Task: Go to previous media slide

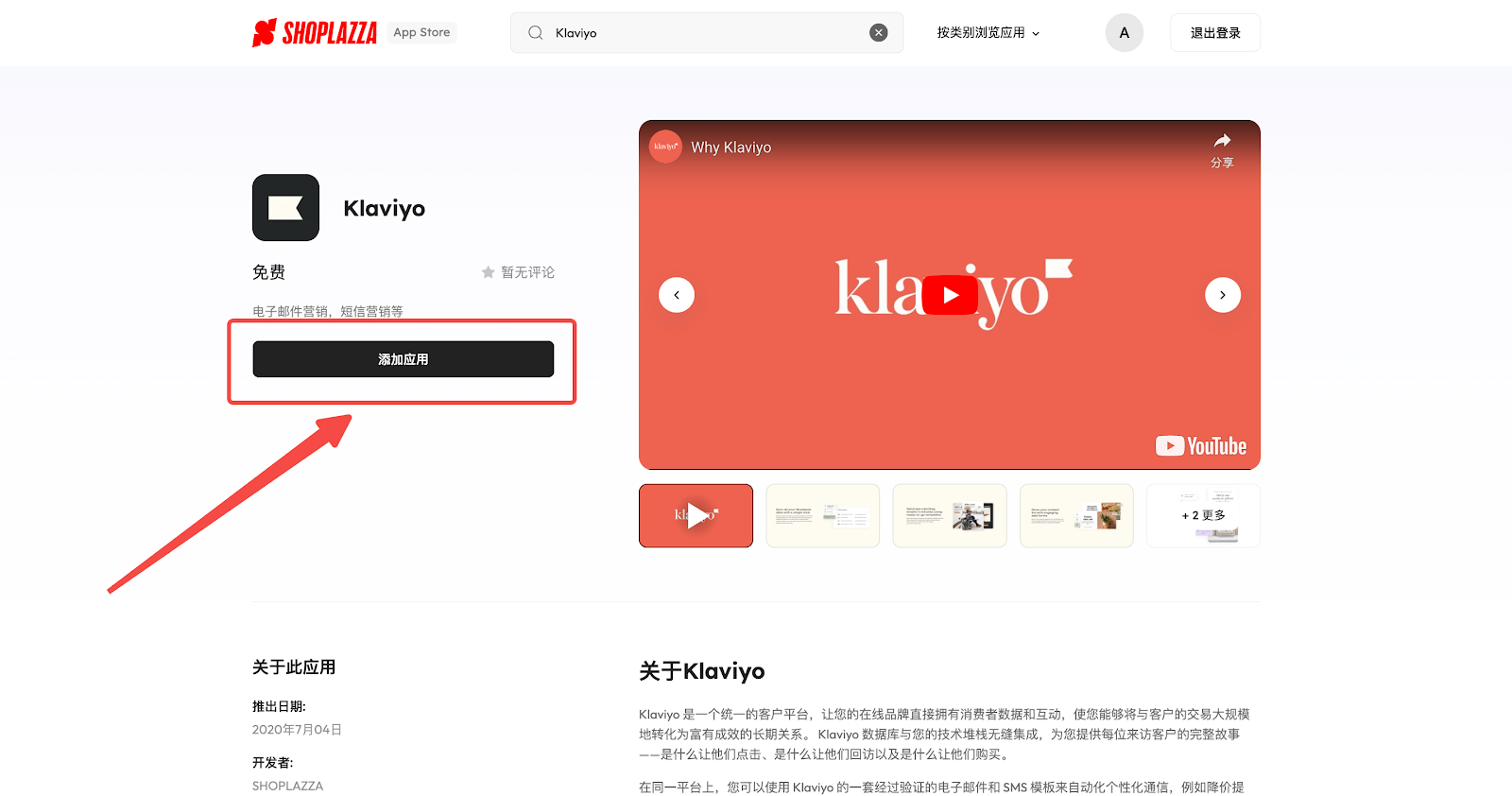Action: (x=677, y=295)
